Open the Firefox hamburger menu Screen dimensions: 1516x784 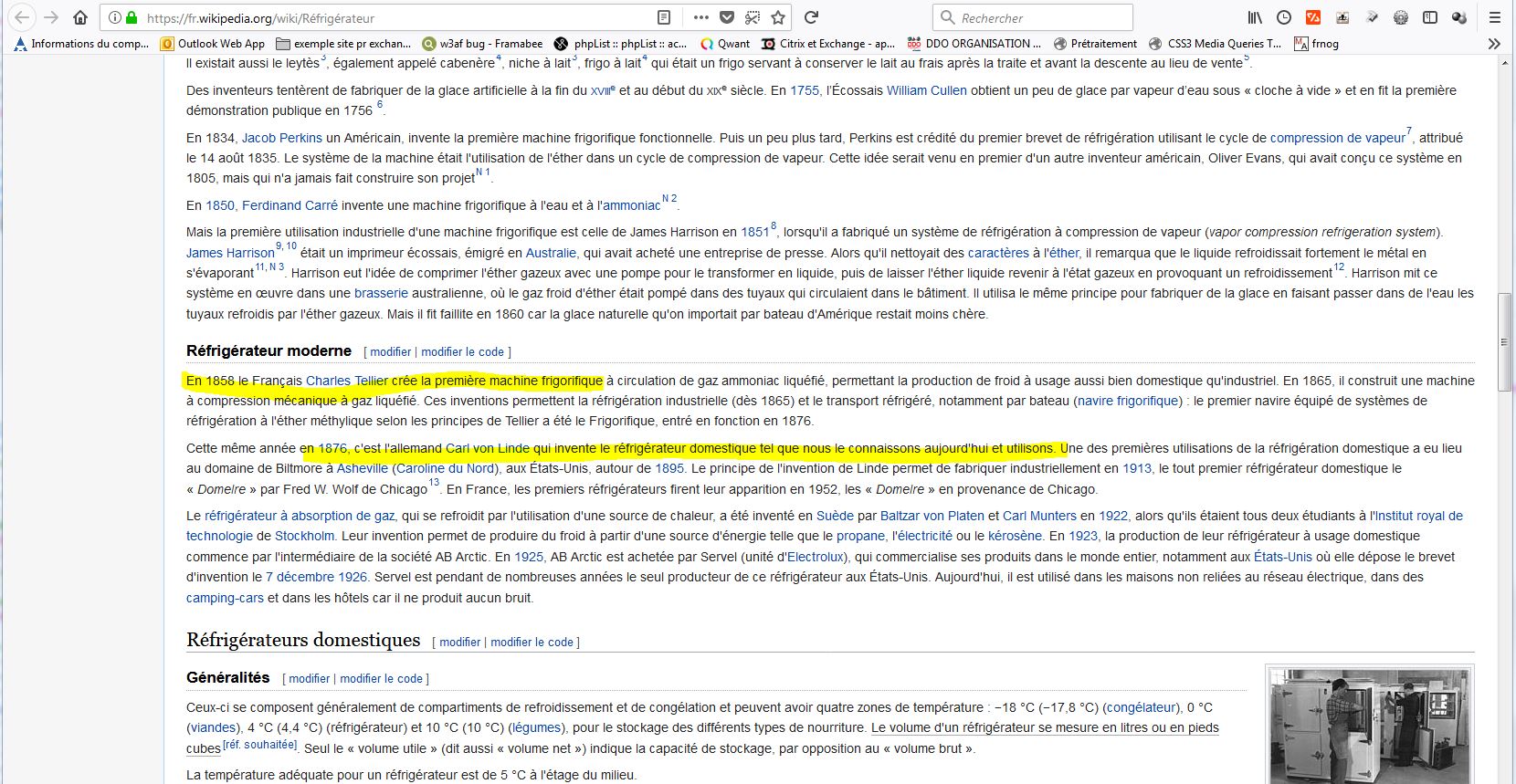1494,17
